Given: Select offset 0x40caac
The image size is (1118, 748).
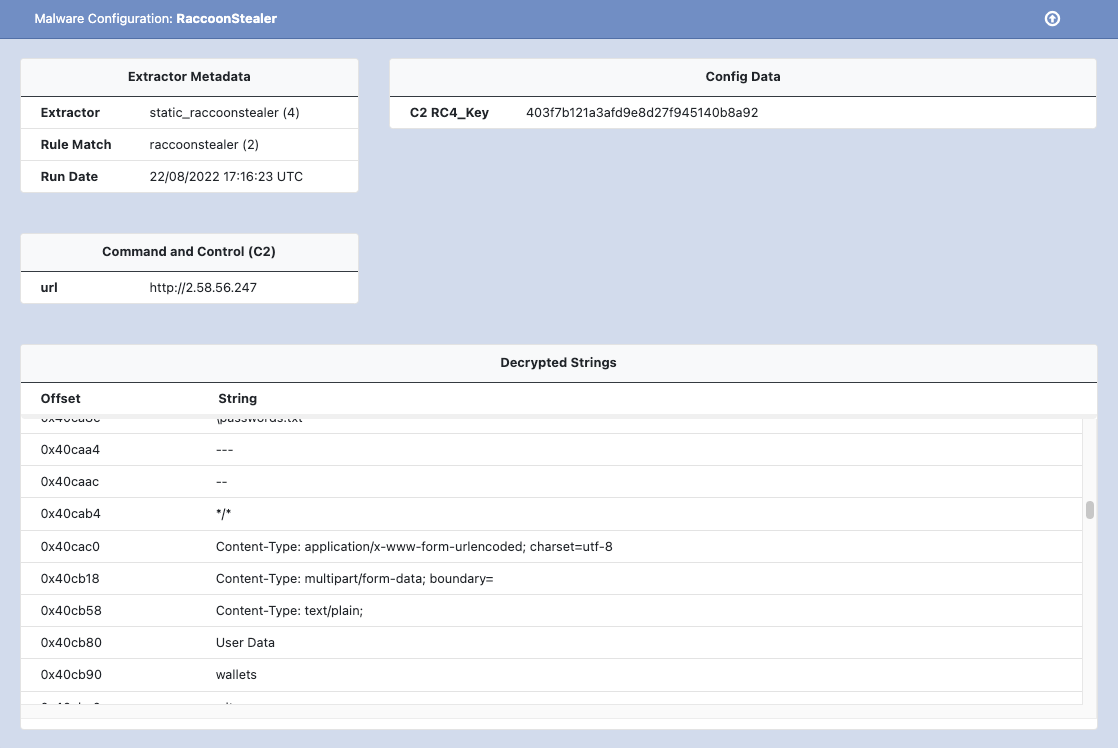Looking at the screenshot, I should (70, 482).
